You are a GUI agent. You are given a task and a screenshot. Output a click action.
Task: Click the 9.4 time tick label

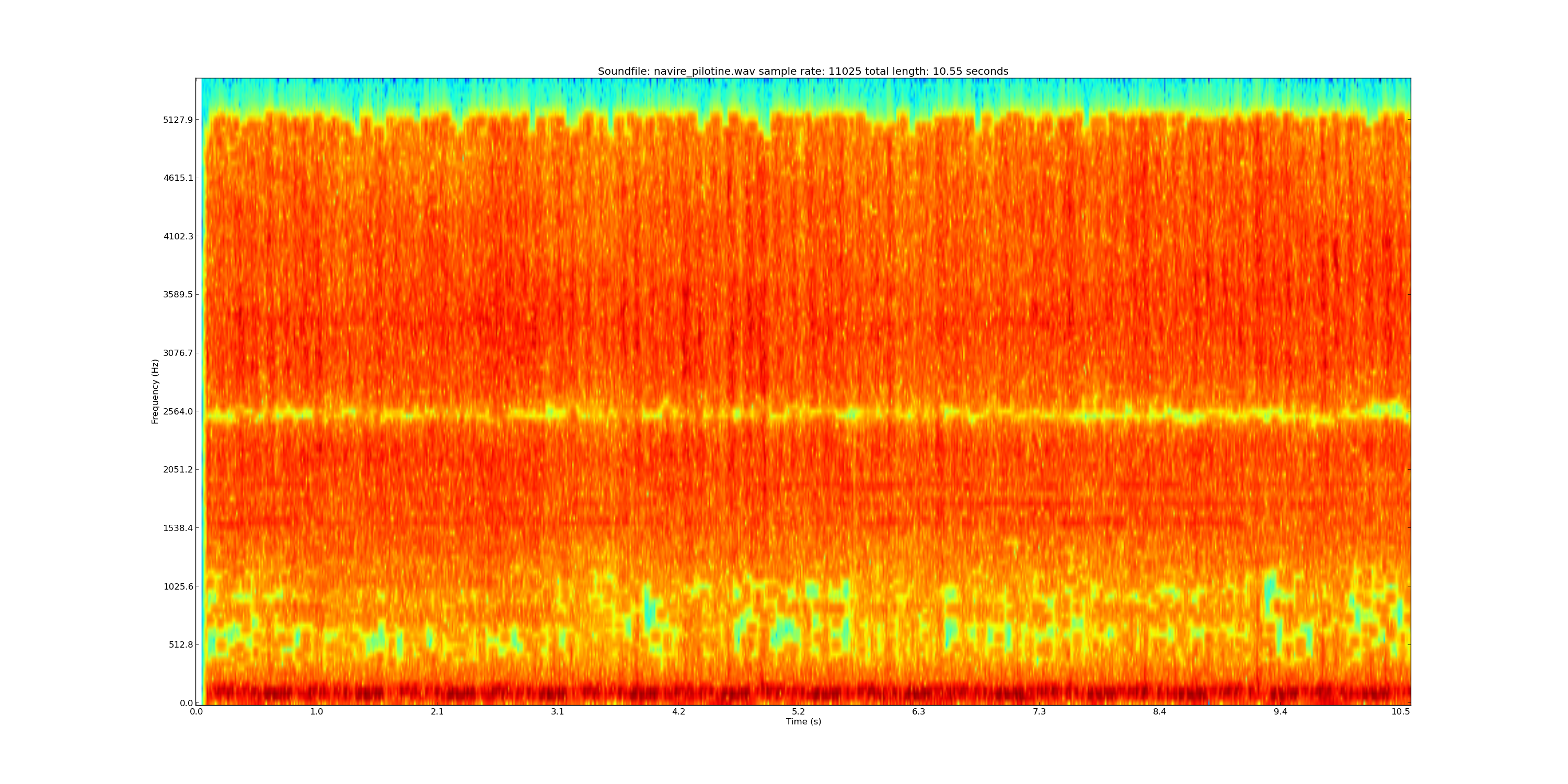tap(1280, 711)
